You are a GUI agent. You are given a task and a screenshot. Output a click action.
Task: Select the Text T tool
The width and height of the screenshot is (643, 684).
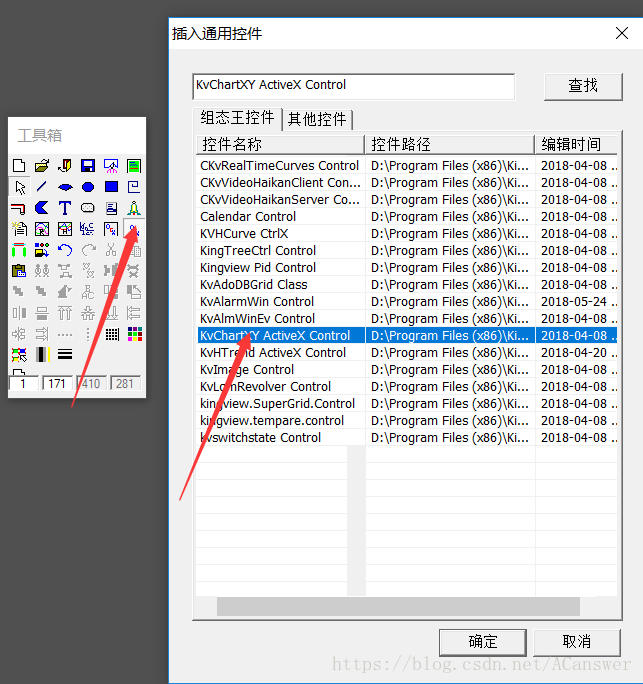click(65, 208)
